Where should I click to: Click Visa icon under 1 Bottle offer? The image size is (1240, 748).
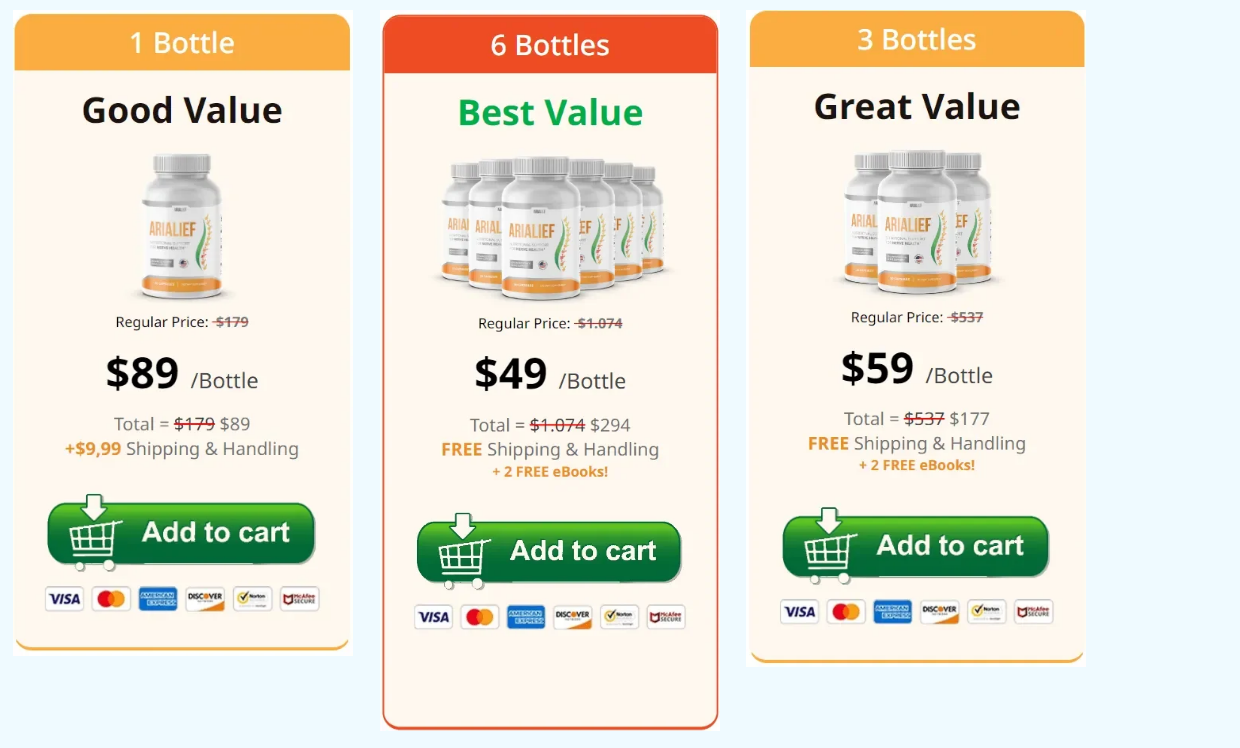[64, 599]
